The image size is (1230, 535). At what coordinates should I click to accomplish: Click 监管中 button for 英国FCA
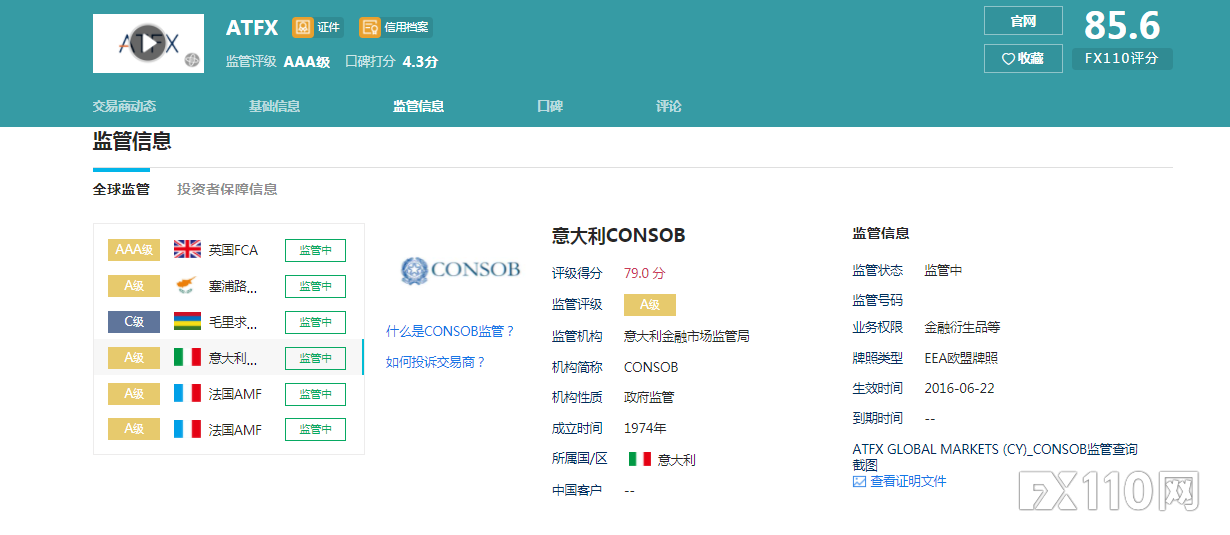click(x=315, y=250)
